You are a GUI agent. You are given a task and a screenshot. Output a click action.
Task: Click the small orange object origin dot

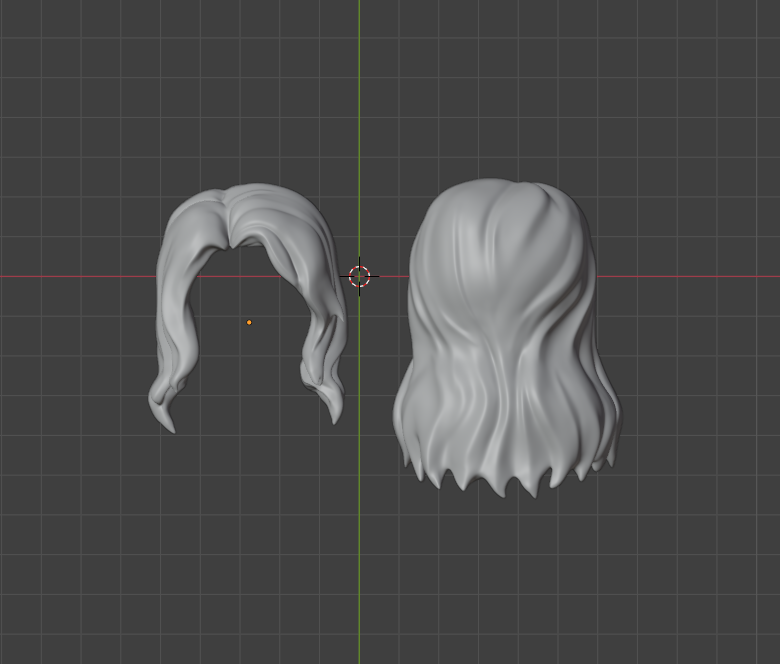tap(249, 322)
